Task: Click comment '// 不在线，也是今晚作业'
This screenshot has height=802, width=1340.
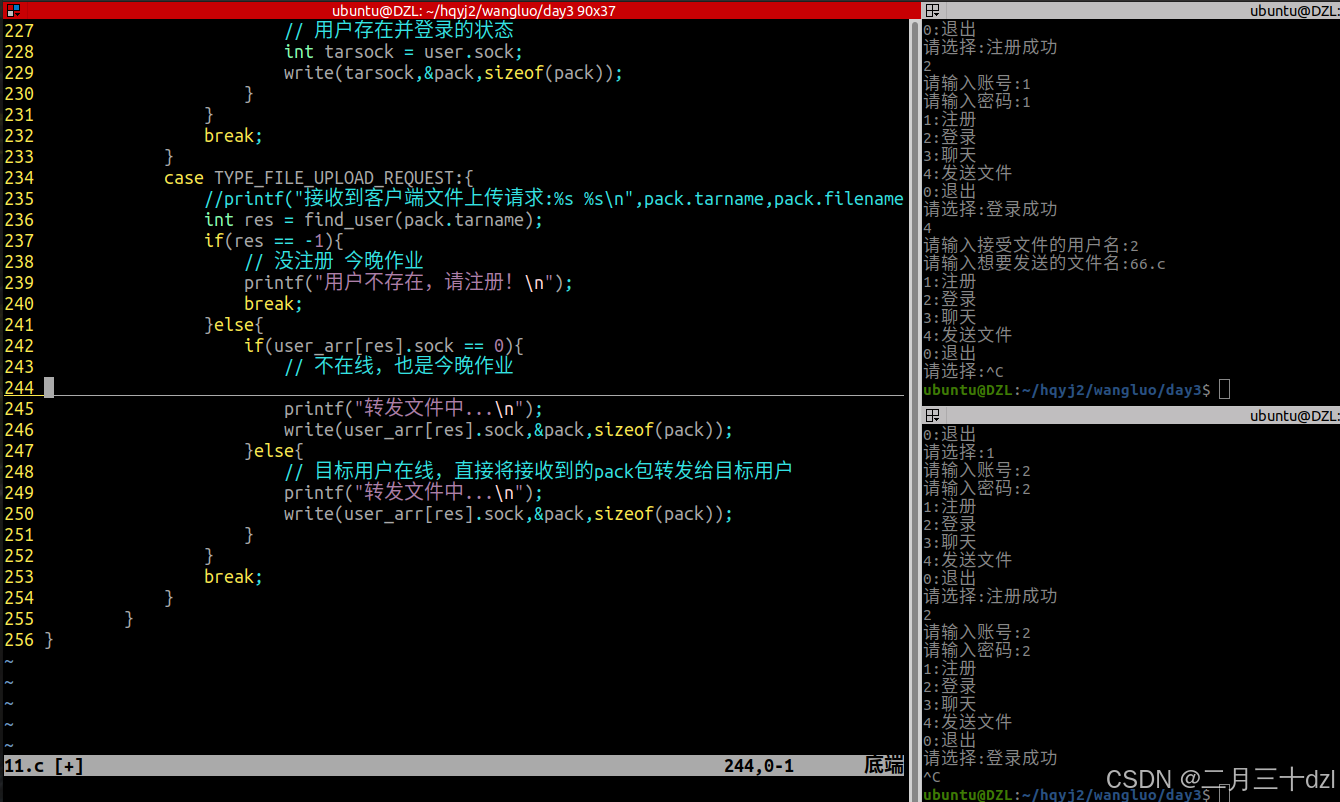Action: click(398, 367)
